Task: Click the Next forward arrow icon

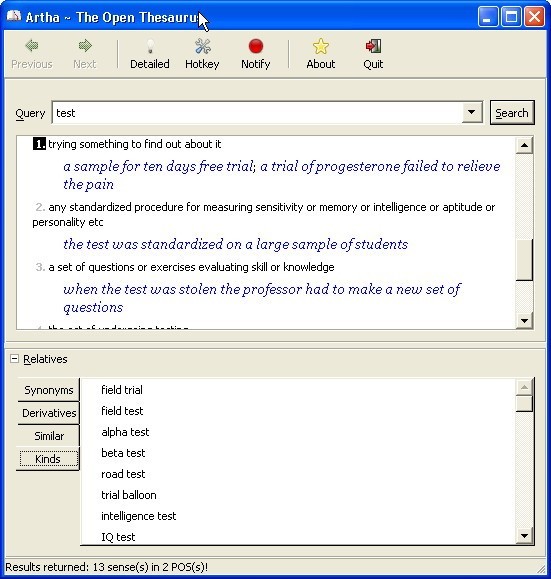Action: 85,46
